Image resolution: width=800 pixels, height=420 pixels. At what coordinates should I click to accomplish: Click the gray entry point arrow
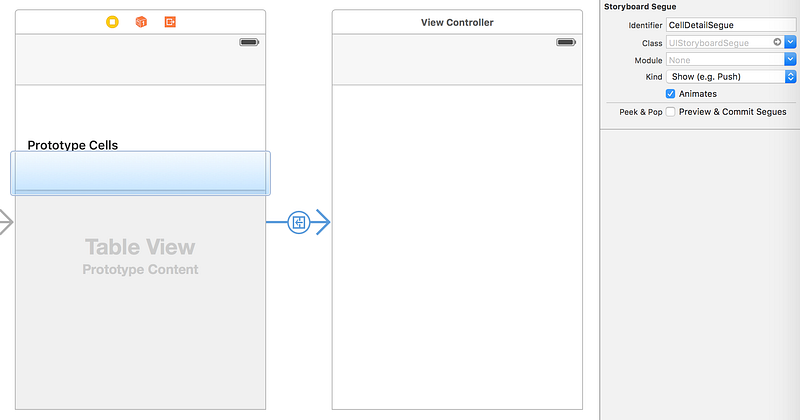point(6,222)
